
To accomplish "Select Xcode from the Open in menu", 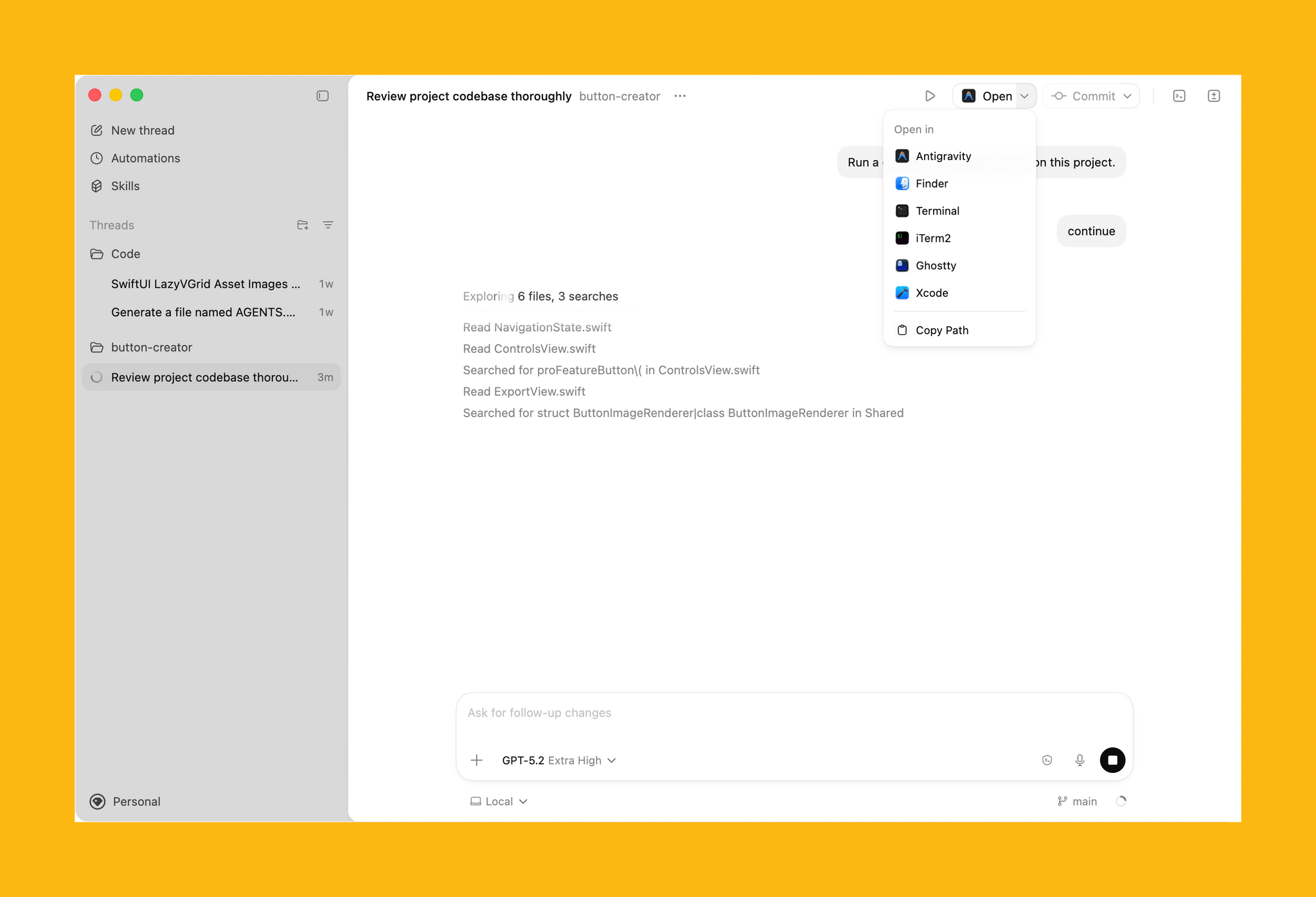I will click(x=932, y=292).
